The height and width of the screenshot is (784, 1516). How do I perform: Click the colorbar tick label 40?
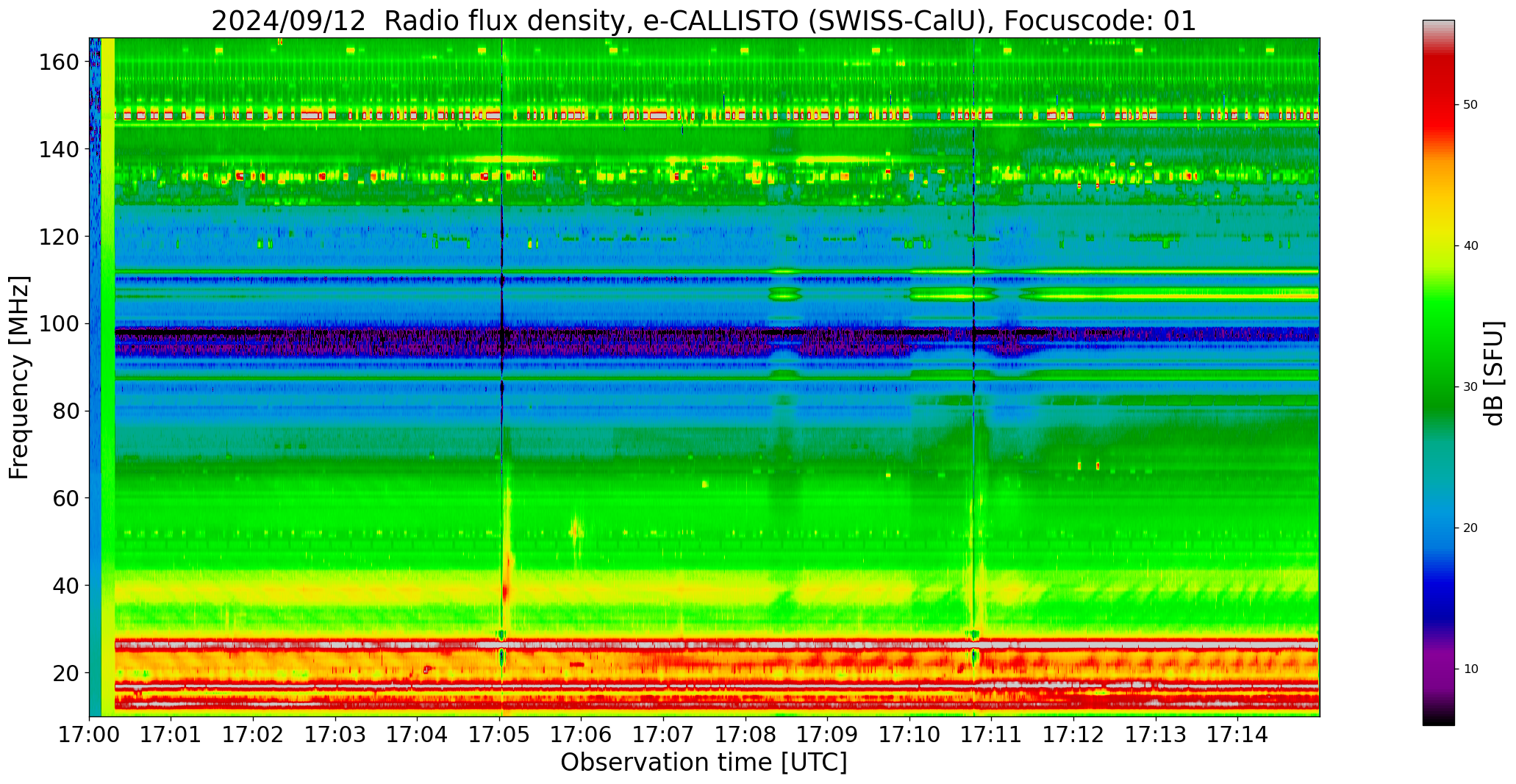click(1470, 245)
